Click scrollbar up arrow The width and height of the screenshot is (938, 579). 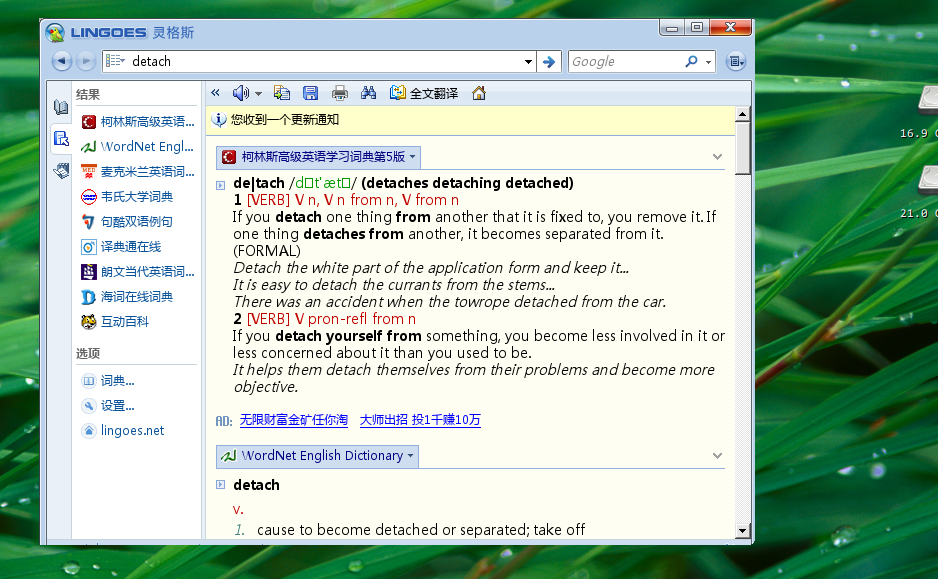click(x=742, y=114)
